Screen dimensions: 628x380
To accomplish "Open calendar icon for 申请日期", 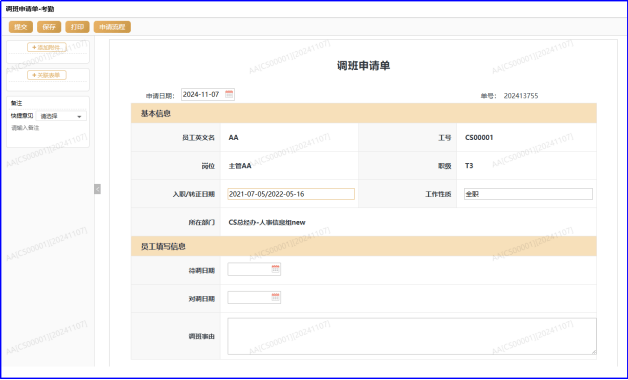I will pos(229,94).
